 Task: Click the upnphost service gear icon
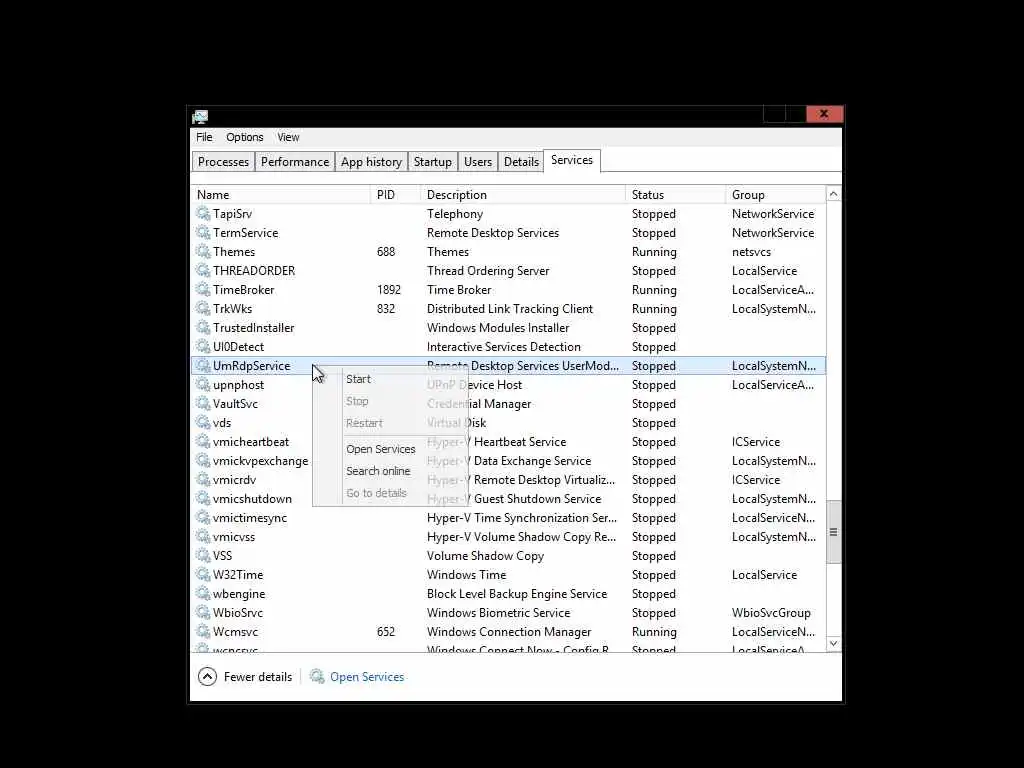point(203,385)
